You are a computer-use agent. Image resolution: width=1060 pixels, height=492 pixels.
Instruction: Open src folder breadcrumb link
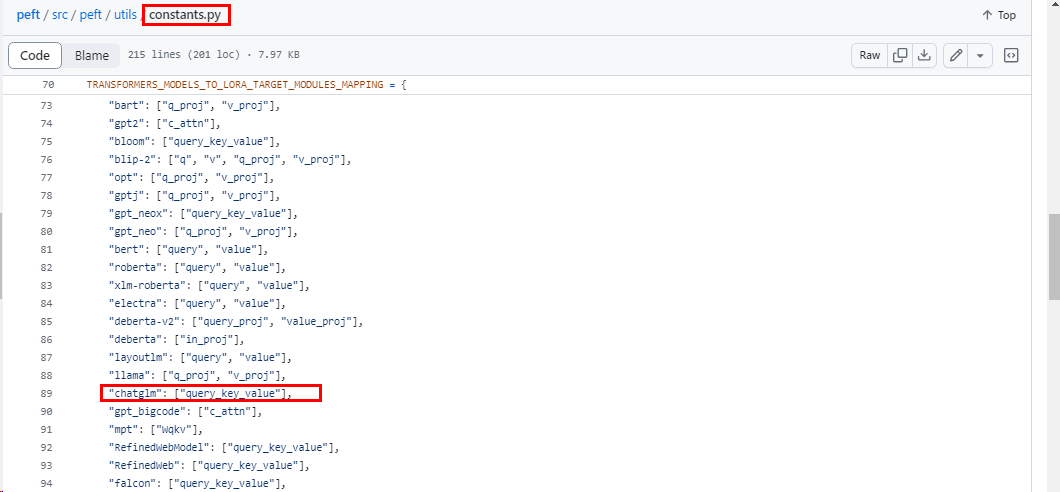(x=59, y=15)
